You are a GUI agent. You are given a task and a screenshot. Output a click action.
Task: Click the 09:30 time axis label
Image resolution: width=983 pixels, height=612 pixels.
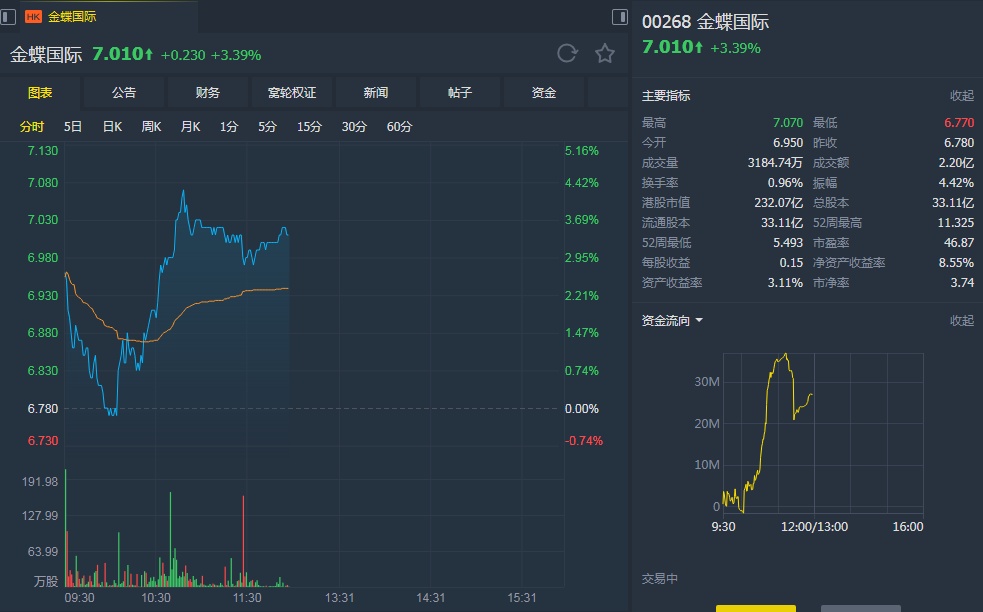point(79,598)
